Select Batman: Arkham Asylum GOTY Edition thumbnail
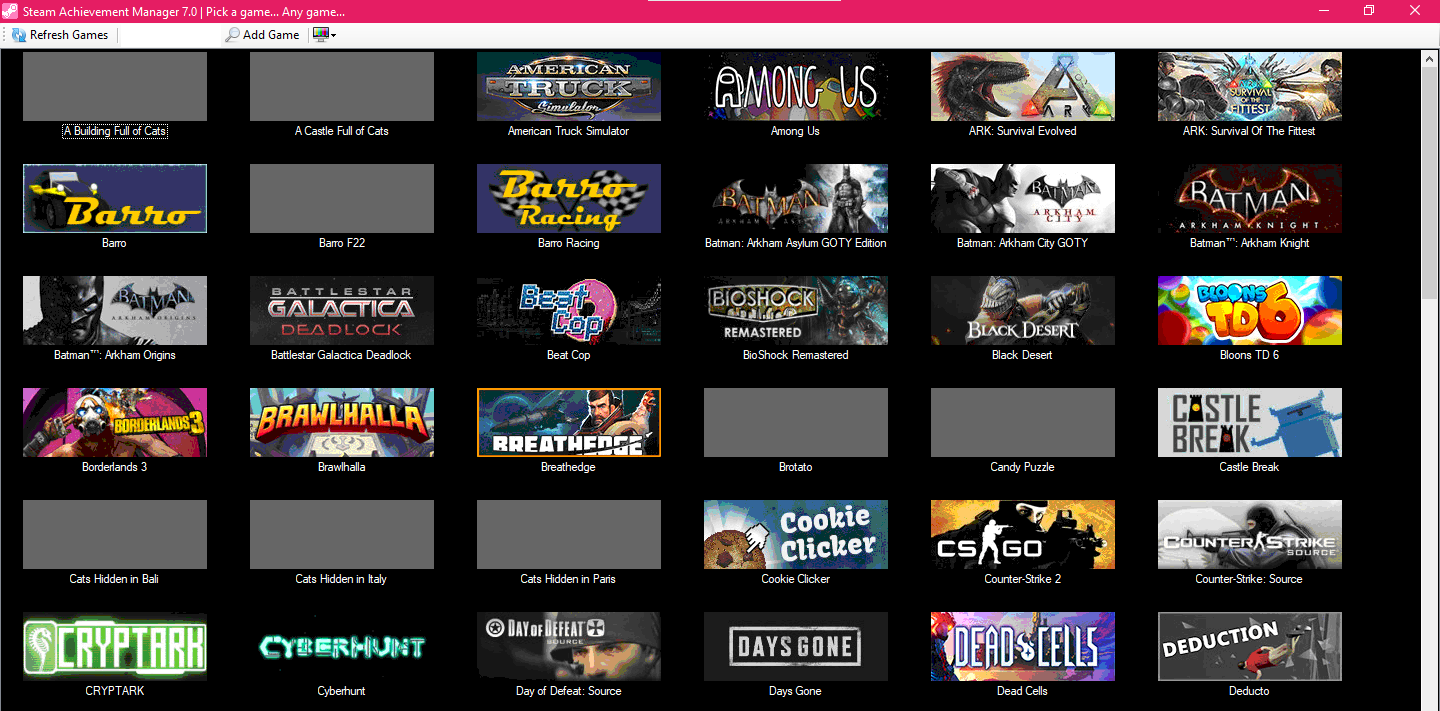Image resolution: width=1440 pixels, height=711 pixels. pyautogui.click(x=796, y=199)
